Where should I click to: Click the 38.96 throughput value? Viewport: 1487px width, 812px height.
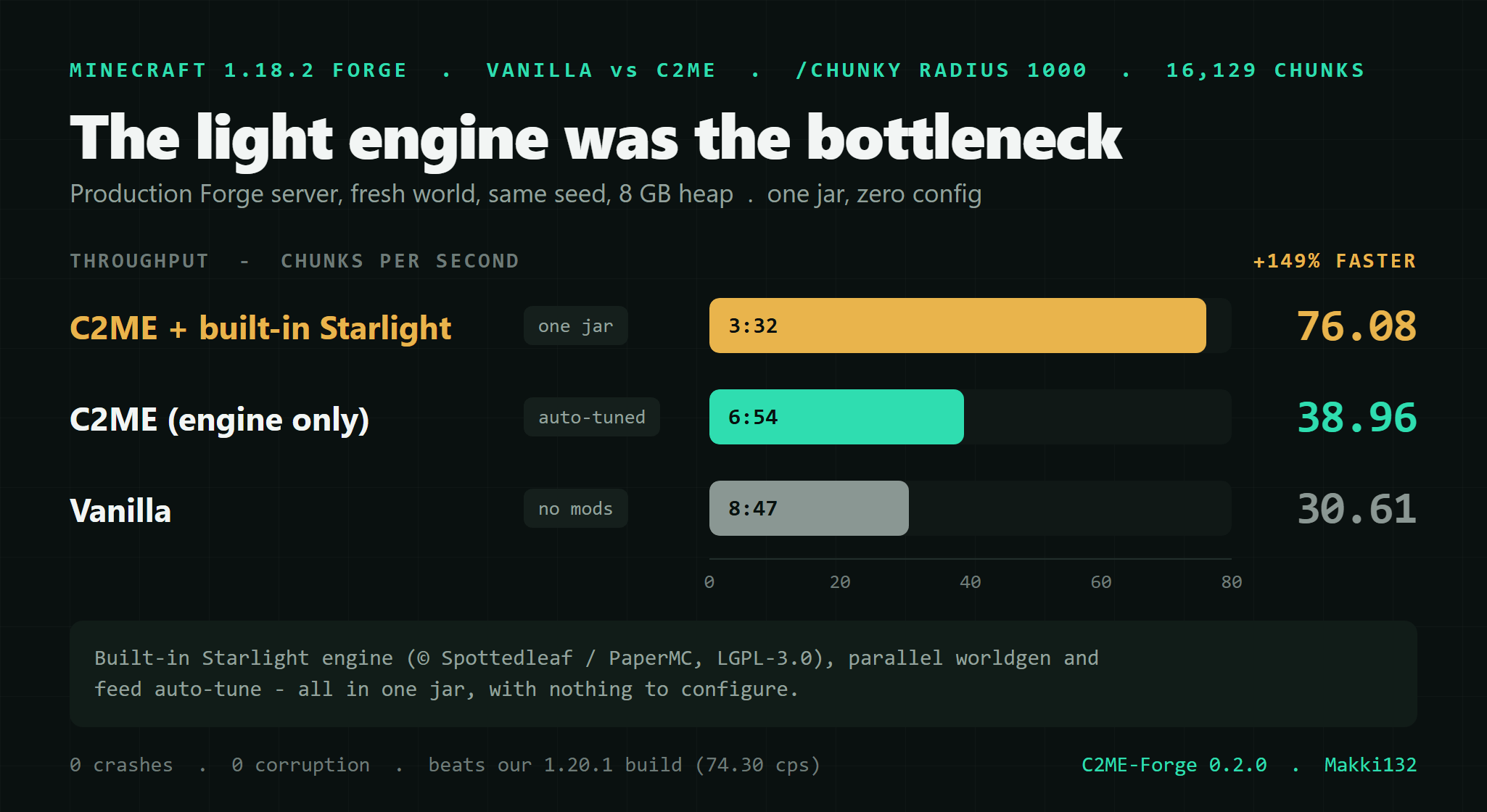click(x=1356, y=417)
